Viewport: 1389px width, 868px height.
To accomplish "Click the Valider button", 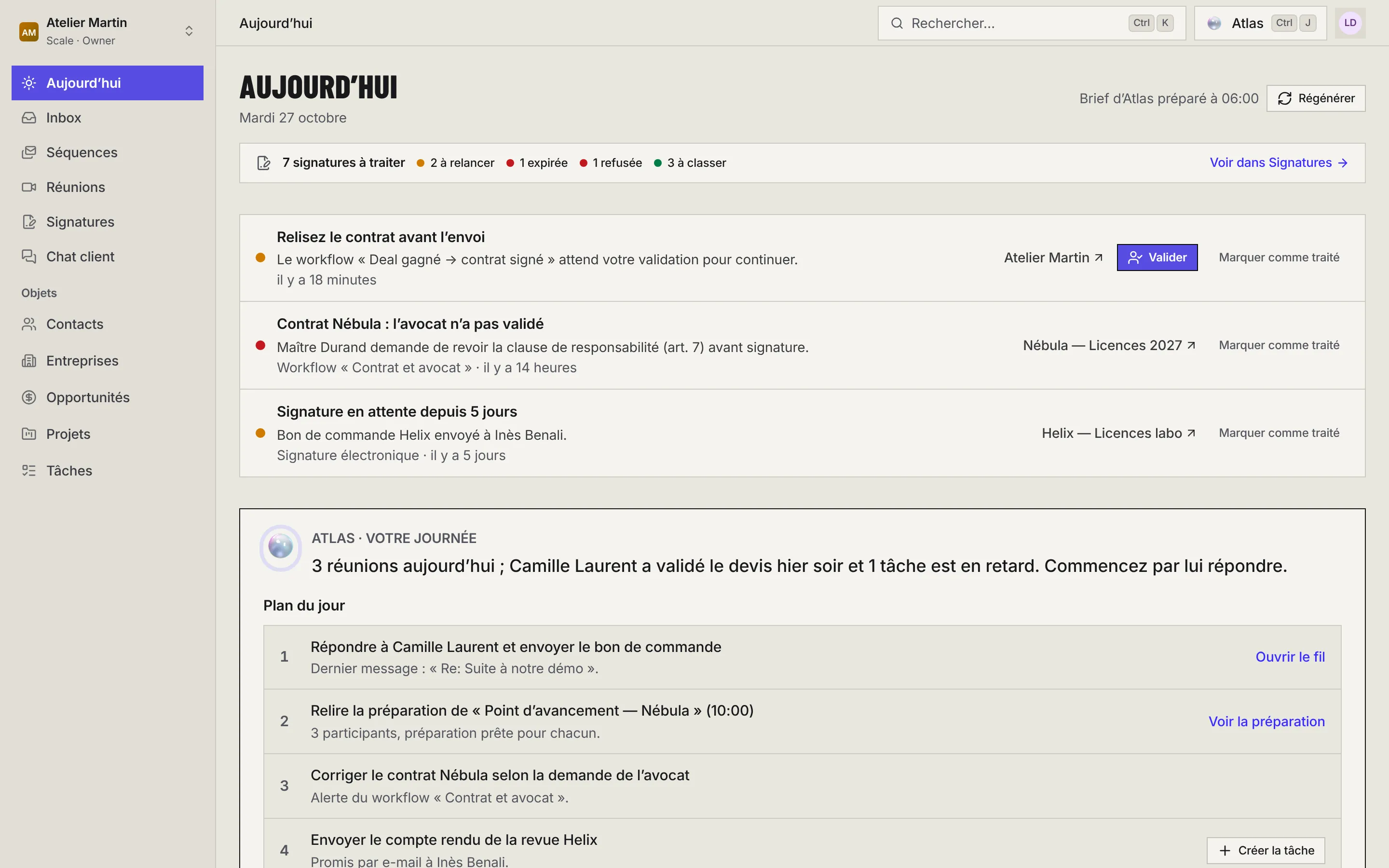I will pyautogui.click(x=1157, y=257).
